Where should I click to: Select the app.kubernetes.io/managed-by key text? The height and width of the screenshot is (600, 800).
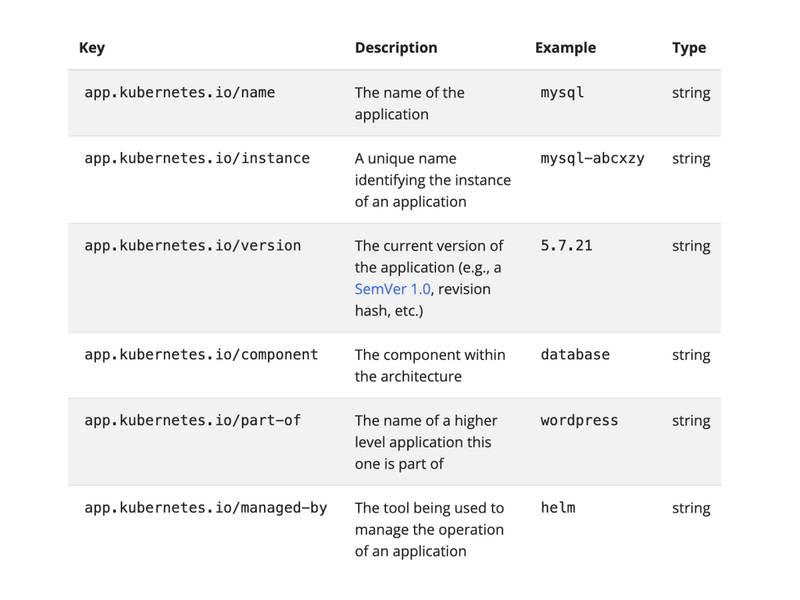(x=205, y=508)
